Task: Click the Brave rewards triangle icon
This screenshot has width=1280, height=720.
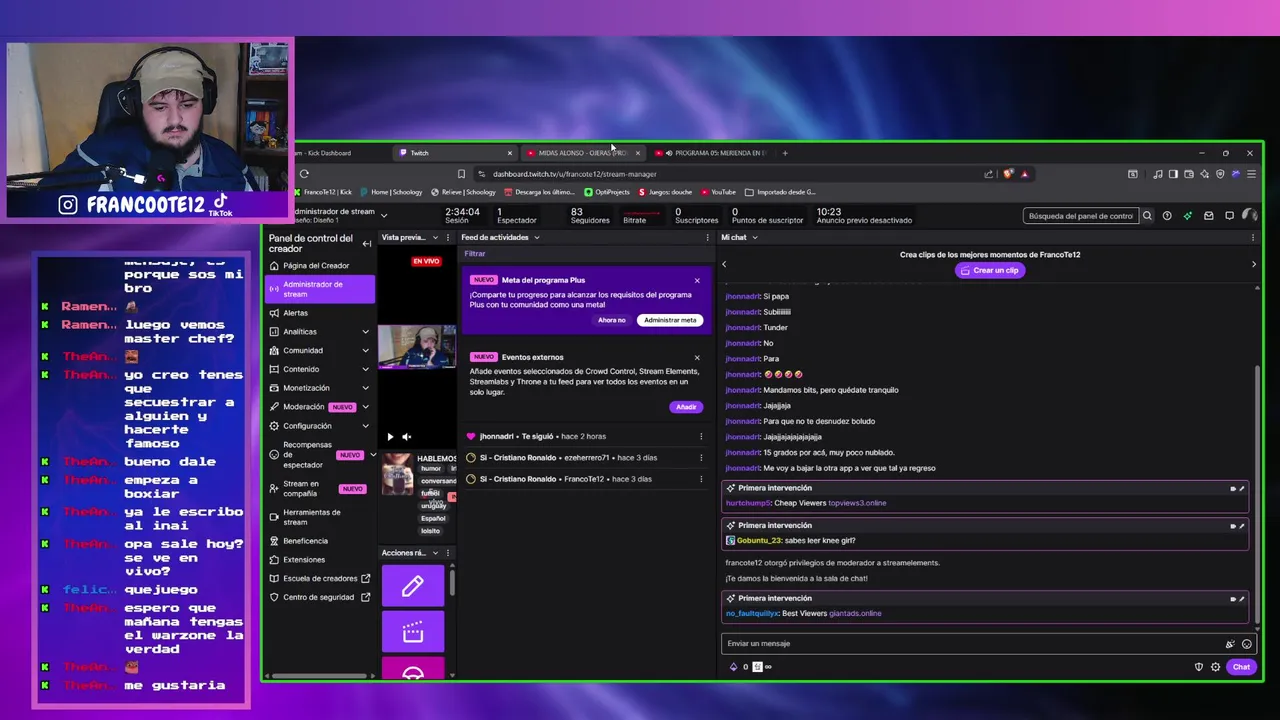Action: coord(1024,174)
